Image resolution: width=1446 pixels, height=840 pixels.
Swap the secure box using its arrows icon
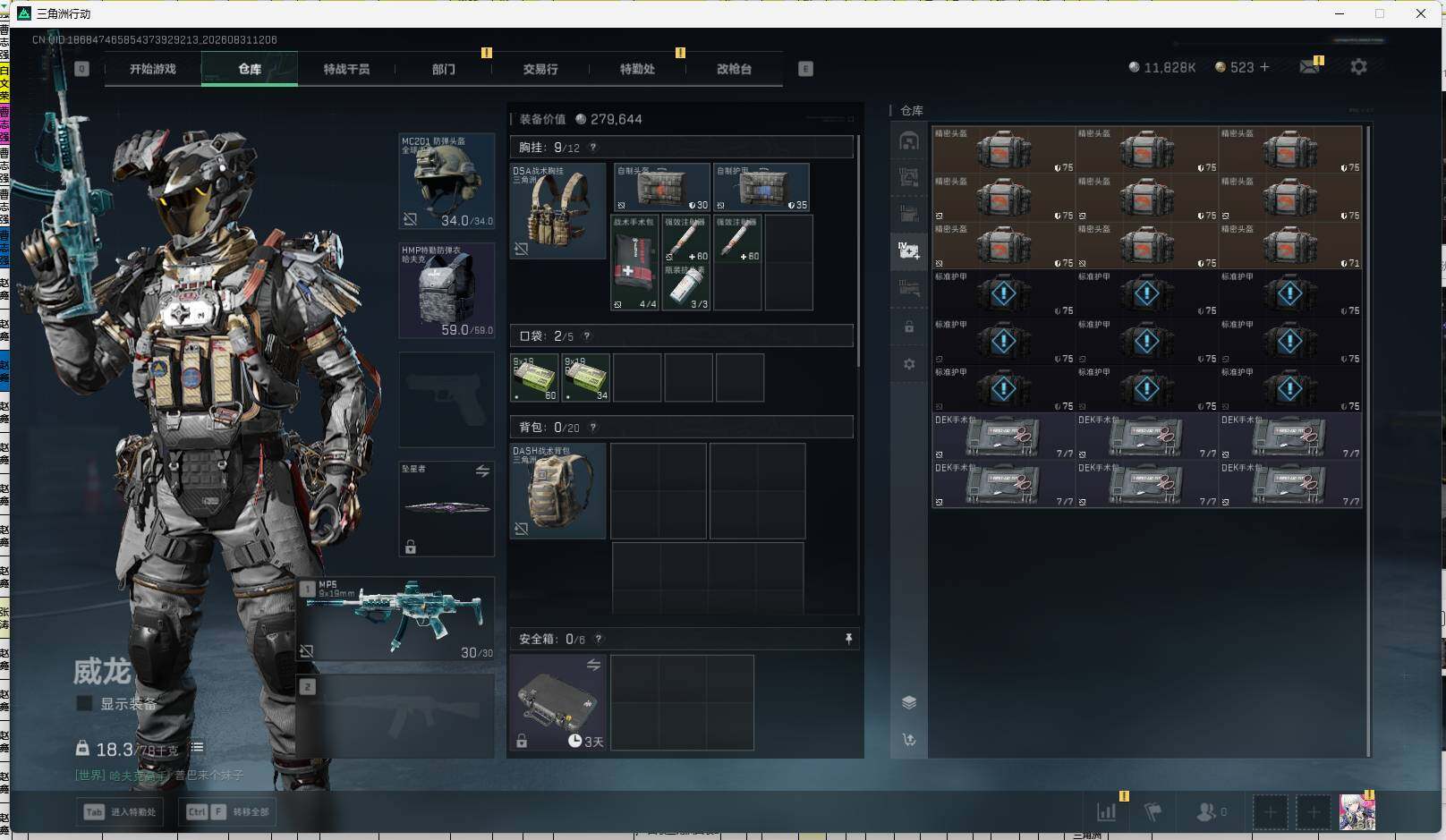pos(593,665)
